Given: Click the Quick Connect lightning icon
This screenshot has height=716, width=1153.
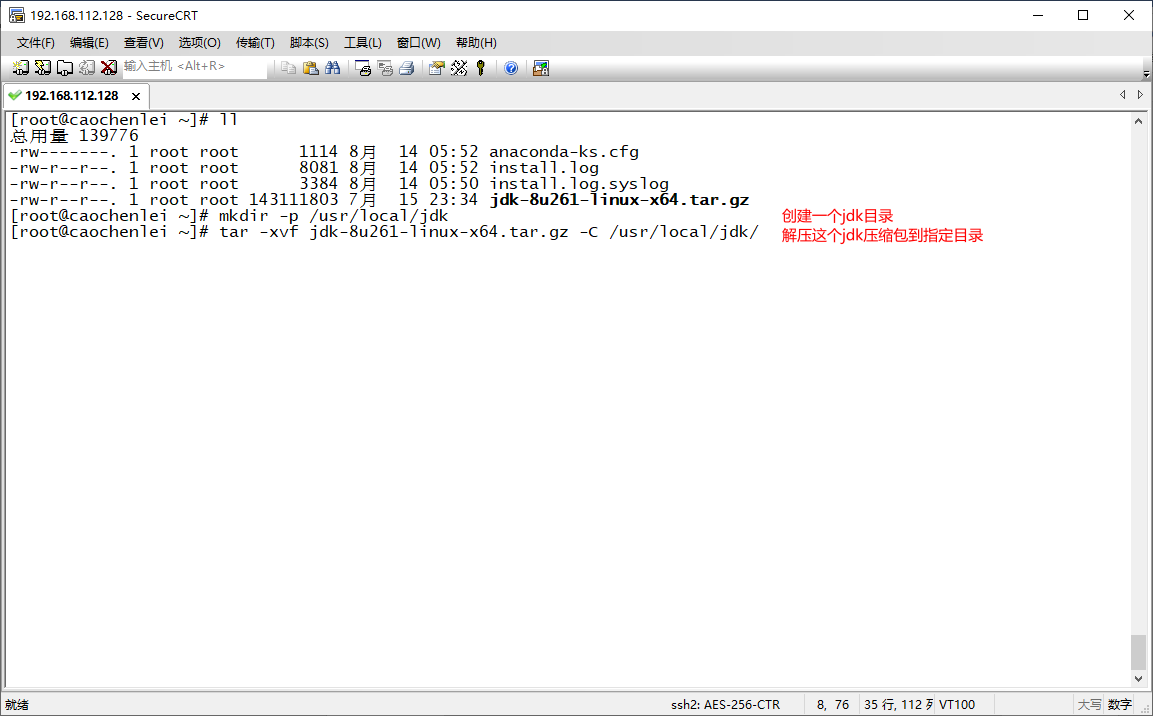Looking at the screenshot, I should [43, 68].
